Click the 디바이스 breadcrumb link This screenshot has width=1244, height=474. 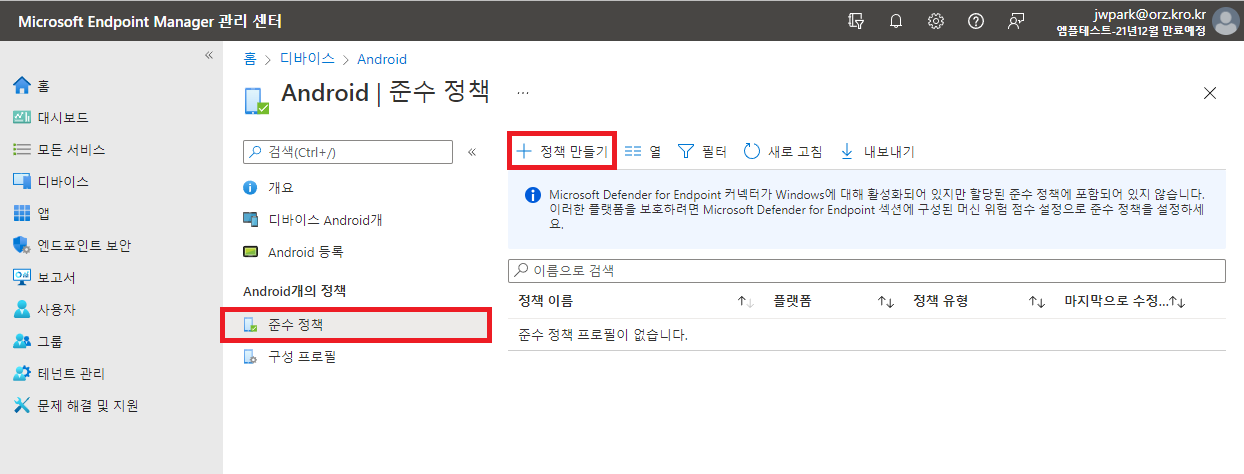pyautogui.click(x=307, y=60)
